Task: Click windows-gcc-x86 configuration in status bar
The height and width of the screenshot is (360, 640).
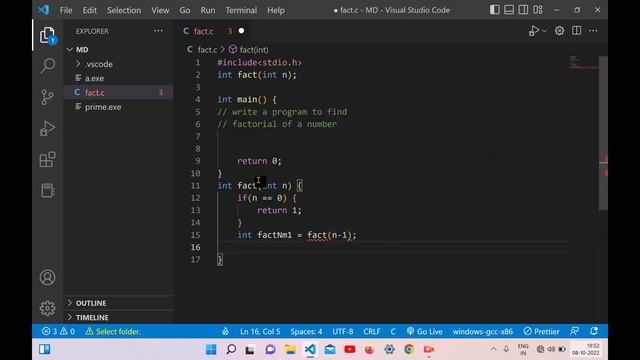Action: [x=482, y=331]
